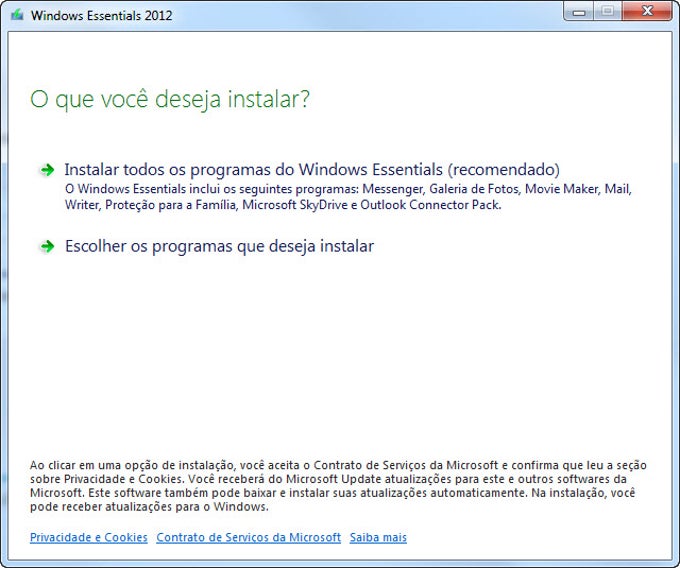
Task: Open the Privacidade e Cookies link
Action: click(x=88, y=537)
